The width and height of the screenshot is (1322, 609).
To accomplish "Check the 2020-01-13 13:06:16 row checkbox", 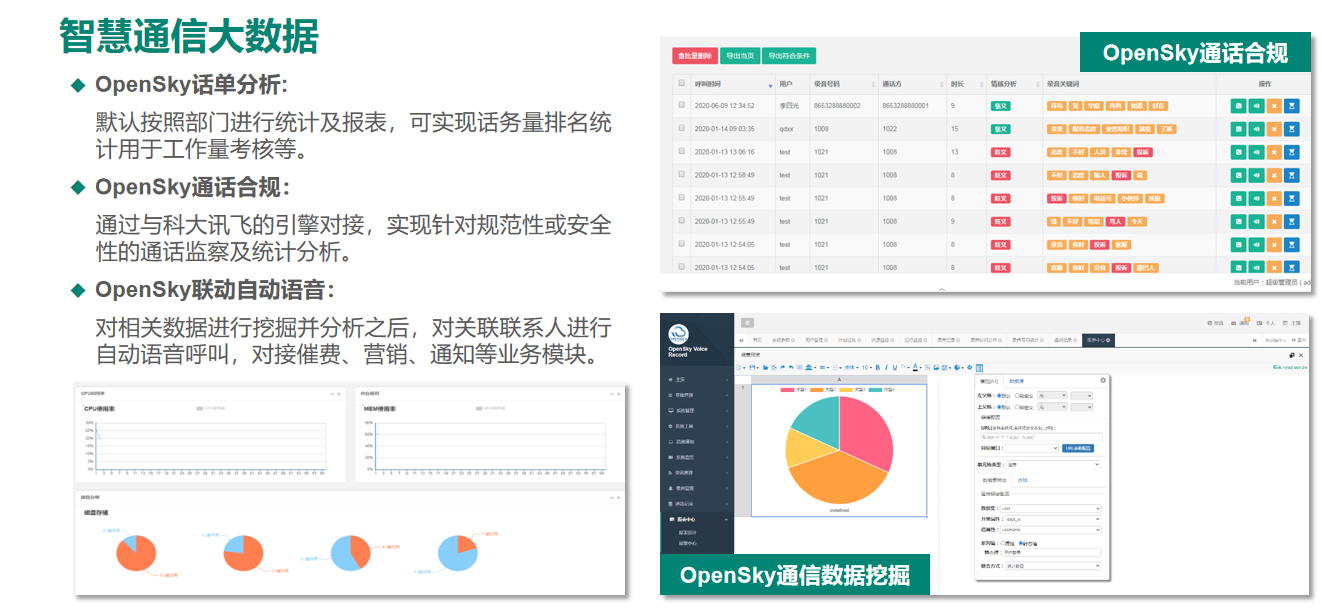I will point(681,151).
